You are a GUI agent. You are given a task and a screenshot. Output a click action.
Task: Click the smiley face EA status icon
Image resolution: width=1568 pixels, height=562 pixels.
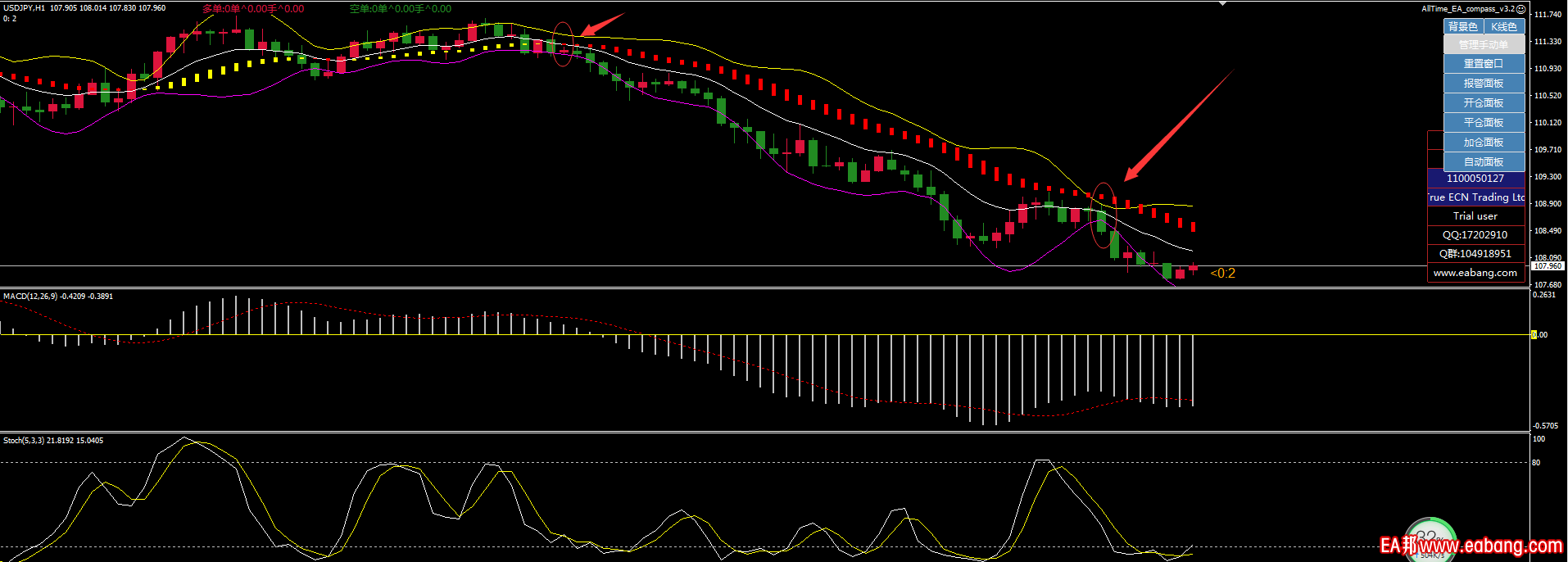(1521, 9)
